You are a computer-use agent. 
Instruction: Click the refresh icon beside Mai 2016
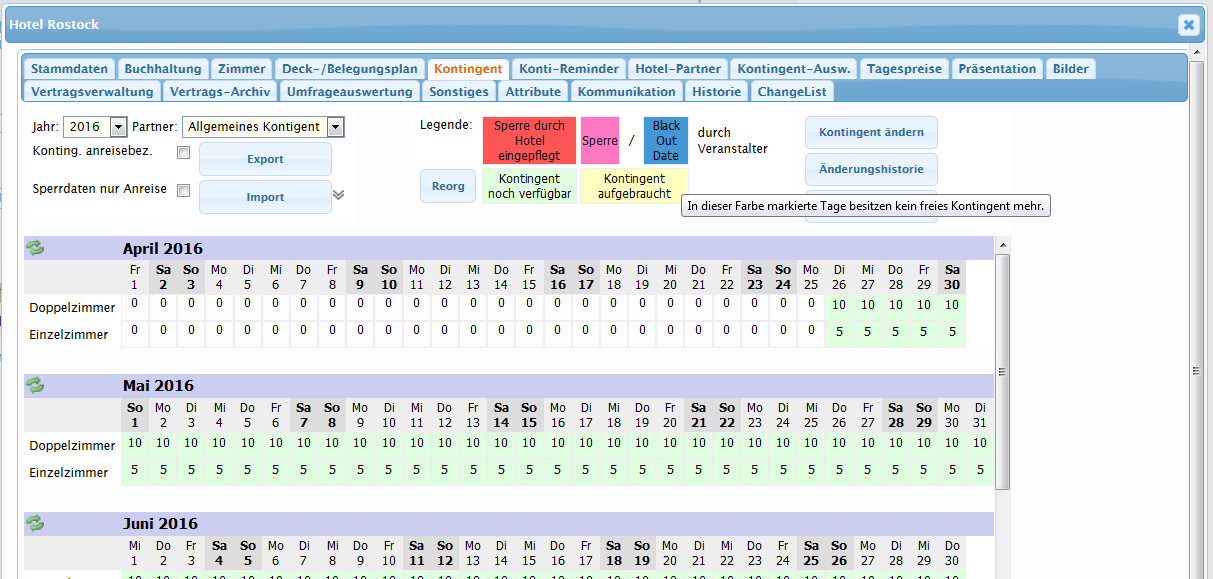click(x=35, y=385)
